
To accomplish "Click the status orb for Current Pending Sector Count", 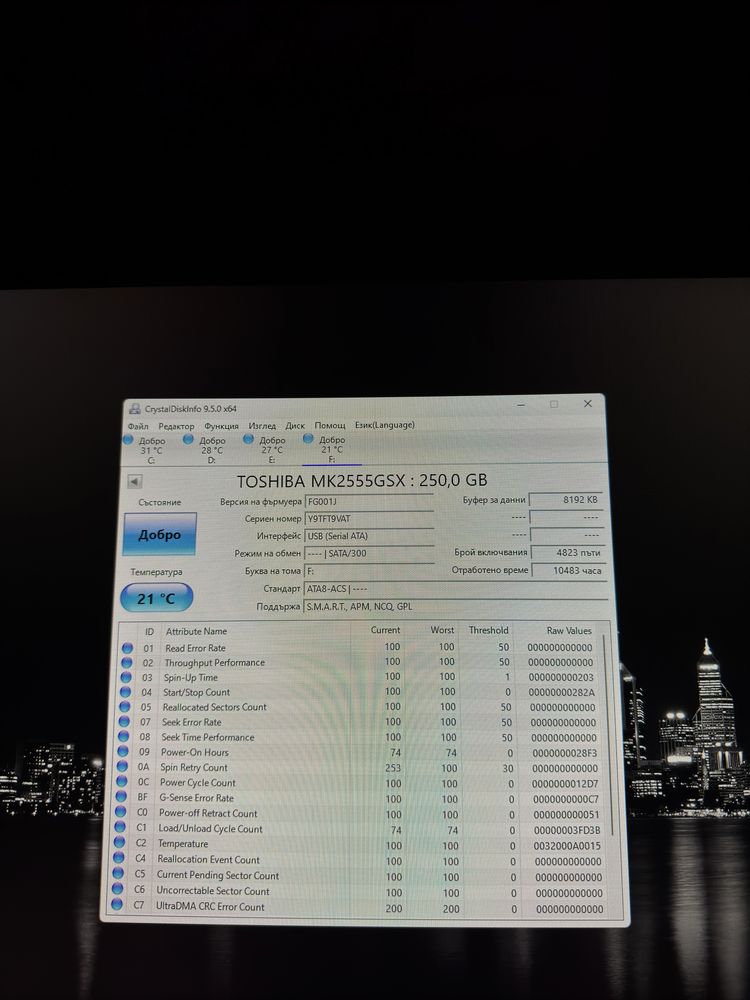I will (118, 874).
